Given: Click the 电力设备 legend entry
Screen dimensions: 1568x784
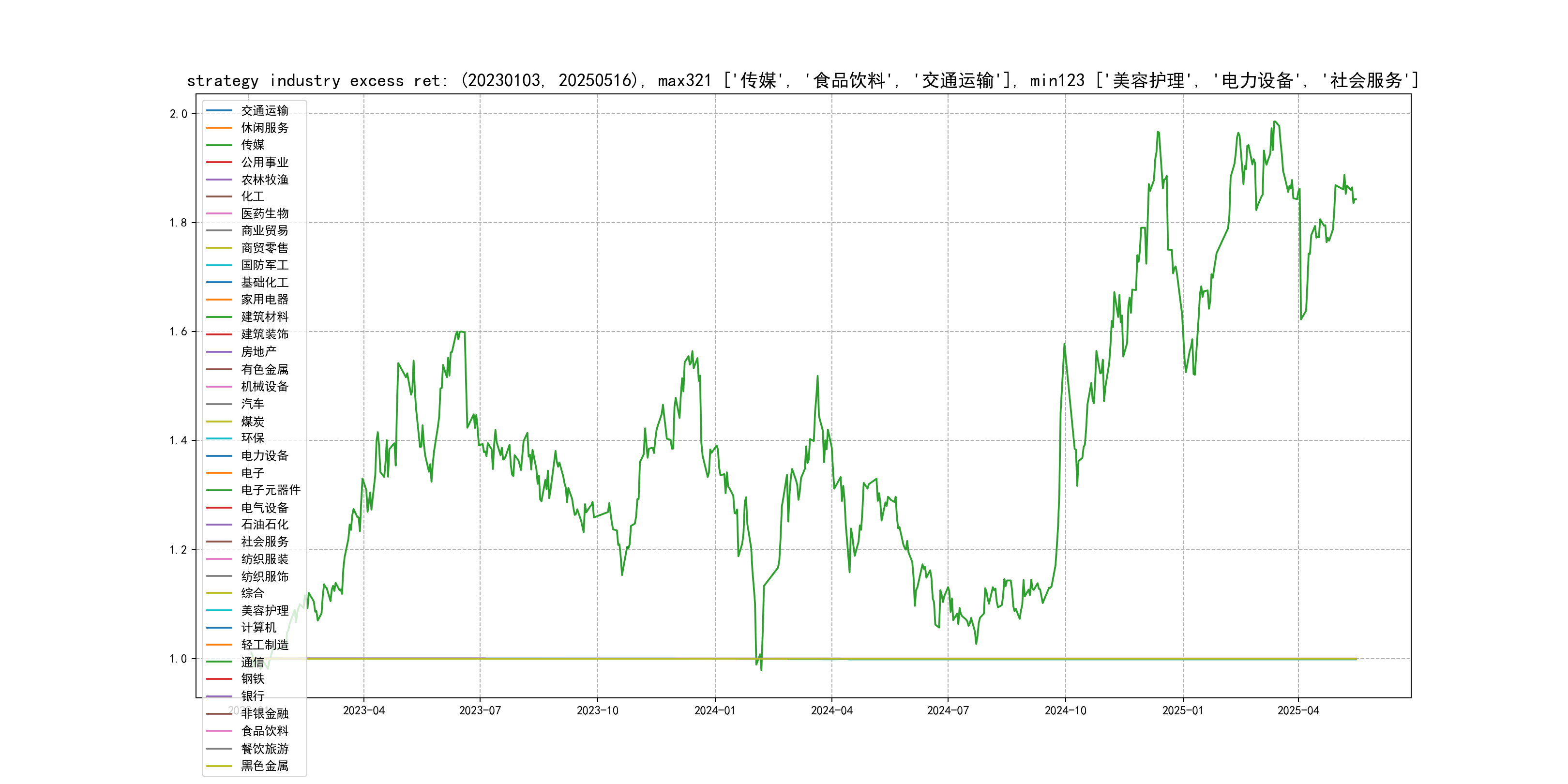Looking at the screenshot, I should 265,456.
